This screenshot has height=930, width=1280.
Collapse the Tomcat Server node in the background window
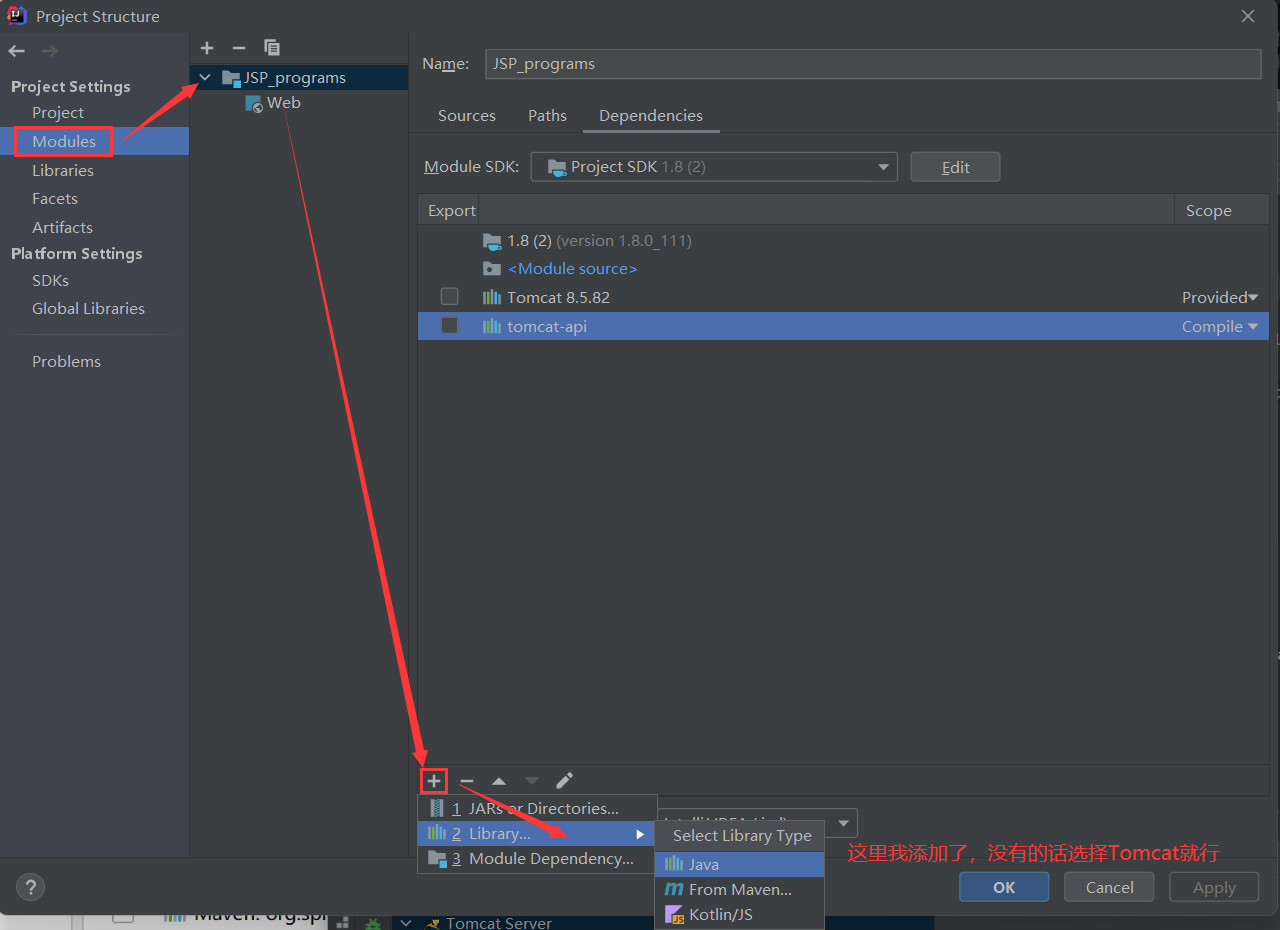406,923
